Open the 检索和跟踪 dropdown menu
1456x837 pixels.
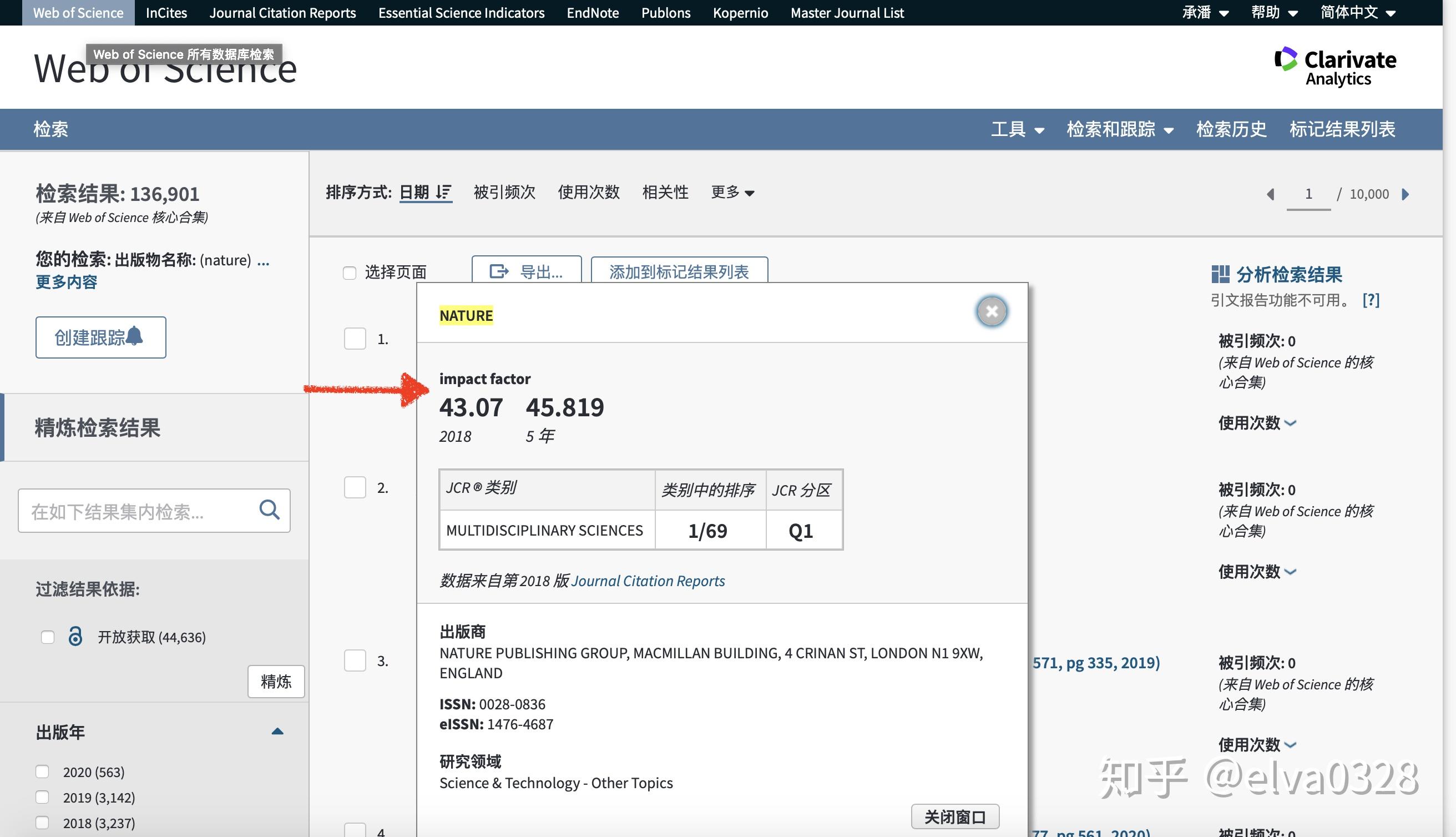1120,129
